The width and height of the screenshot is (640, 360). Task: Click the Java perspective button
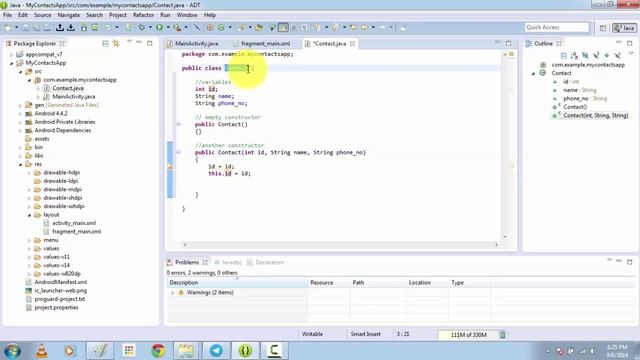(x=624, y=28)
